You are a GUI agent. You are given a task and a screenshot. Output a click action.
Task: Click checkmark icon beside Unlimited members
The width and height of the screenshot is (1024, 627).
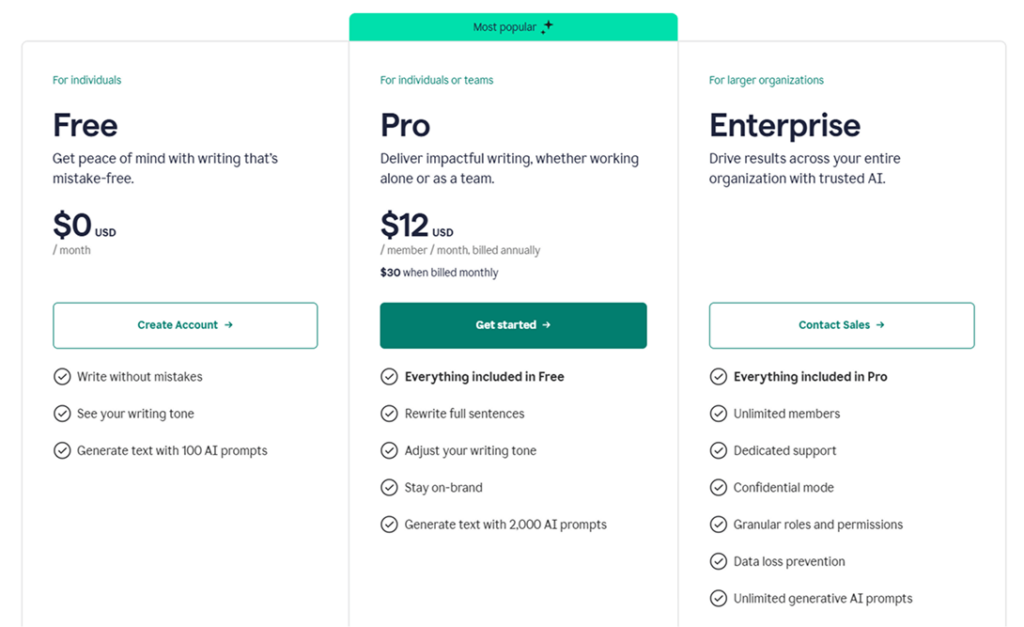718,414
